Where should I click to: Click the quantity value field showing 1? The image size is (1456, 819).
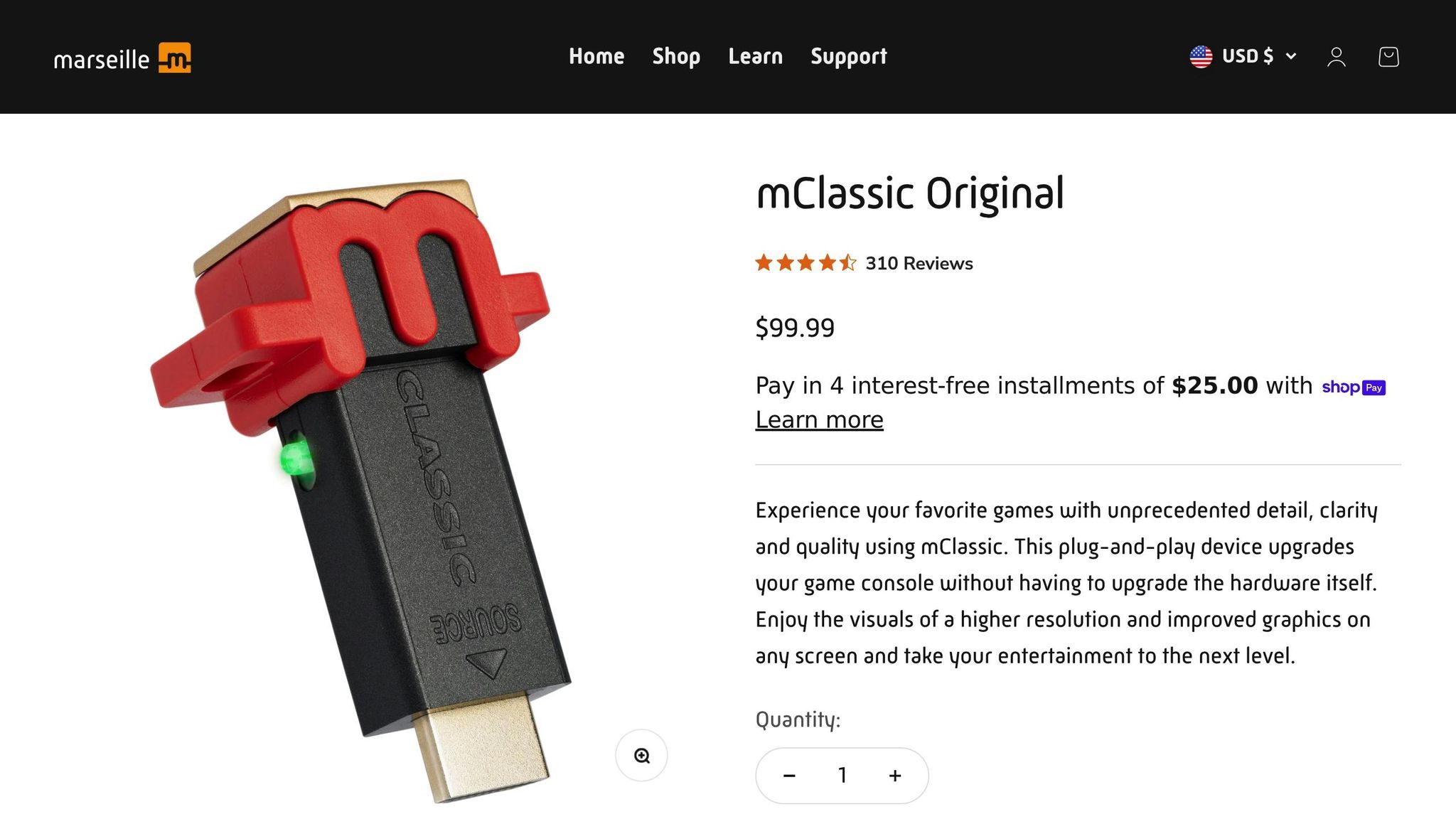(842, 775)
